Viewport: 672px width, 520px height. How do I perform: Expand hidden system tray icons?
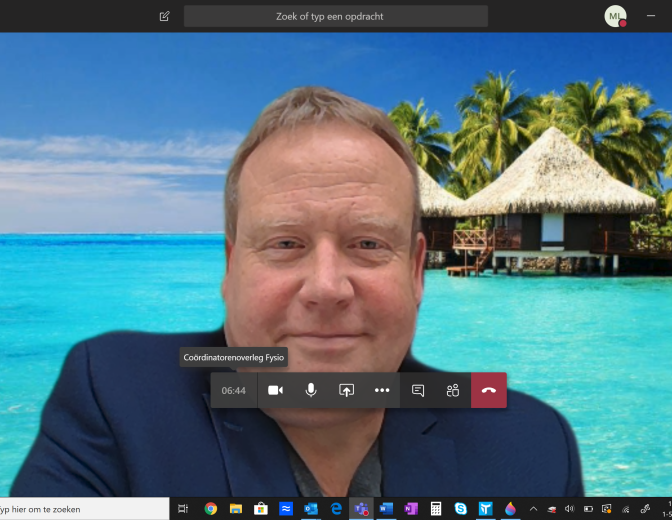click(534, 509)
